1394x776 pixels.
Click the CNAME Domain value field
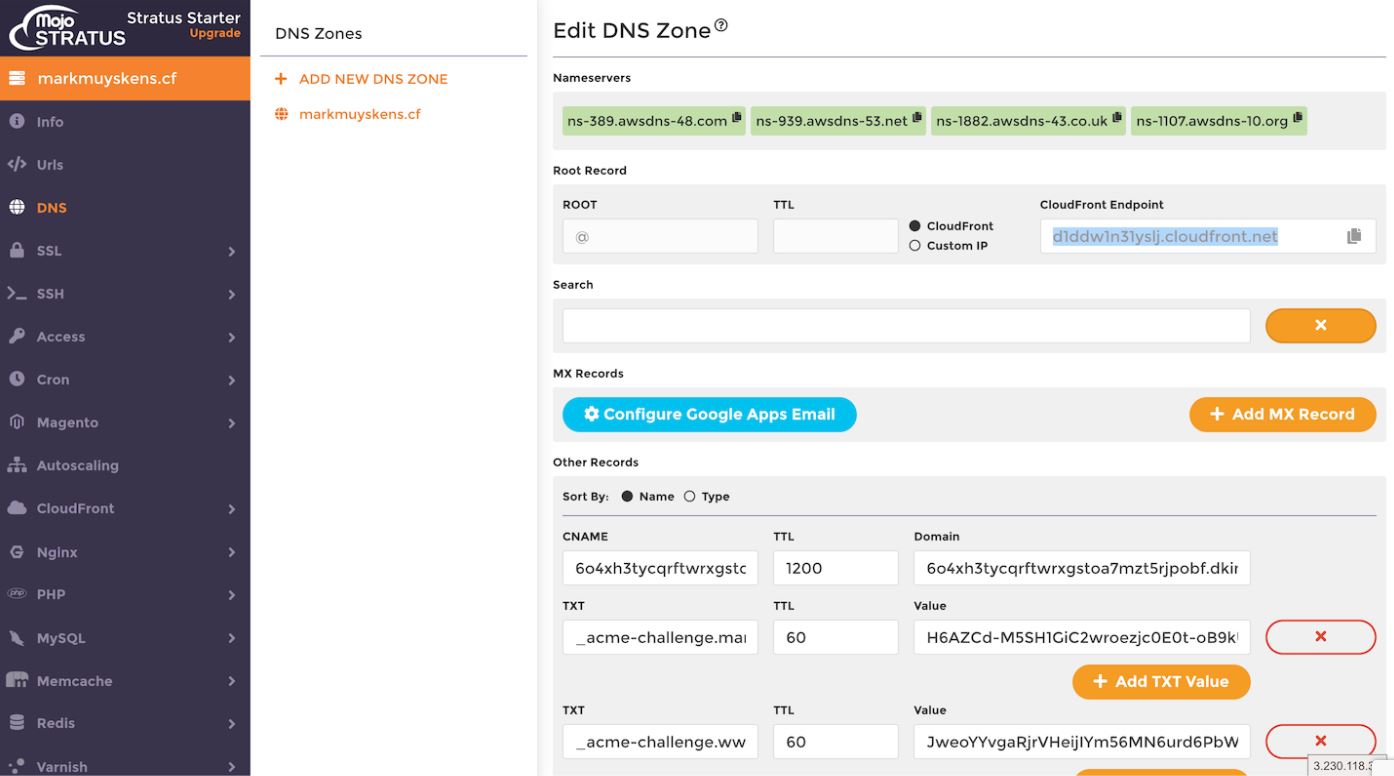[x=1082, y=568]
